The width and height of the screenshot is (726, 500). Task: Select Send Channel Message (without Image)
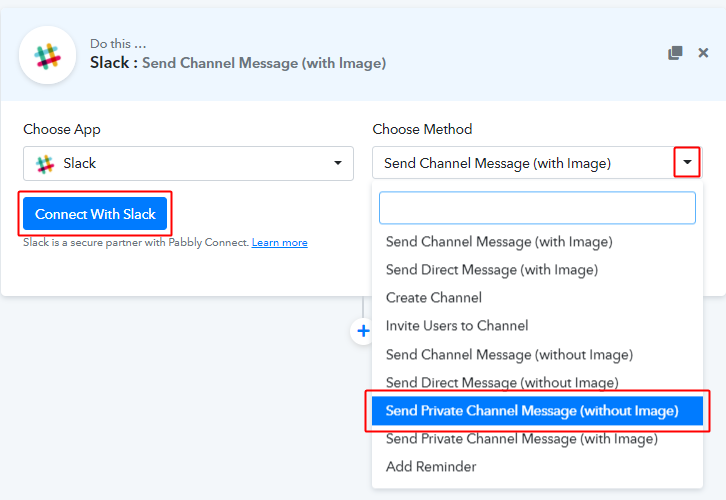coord(537,355)
